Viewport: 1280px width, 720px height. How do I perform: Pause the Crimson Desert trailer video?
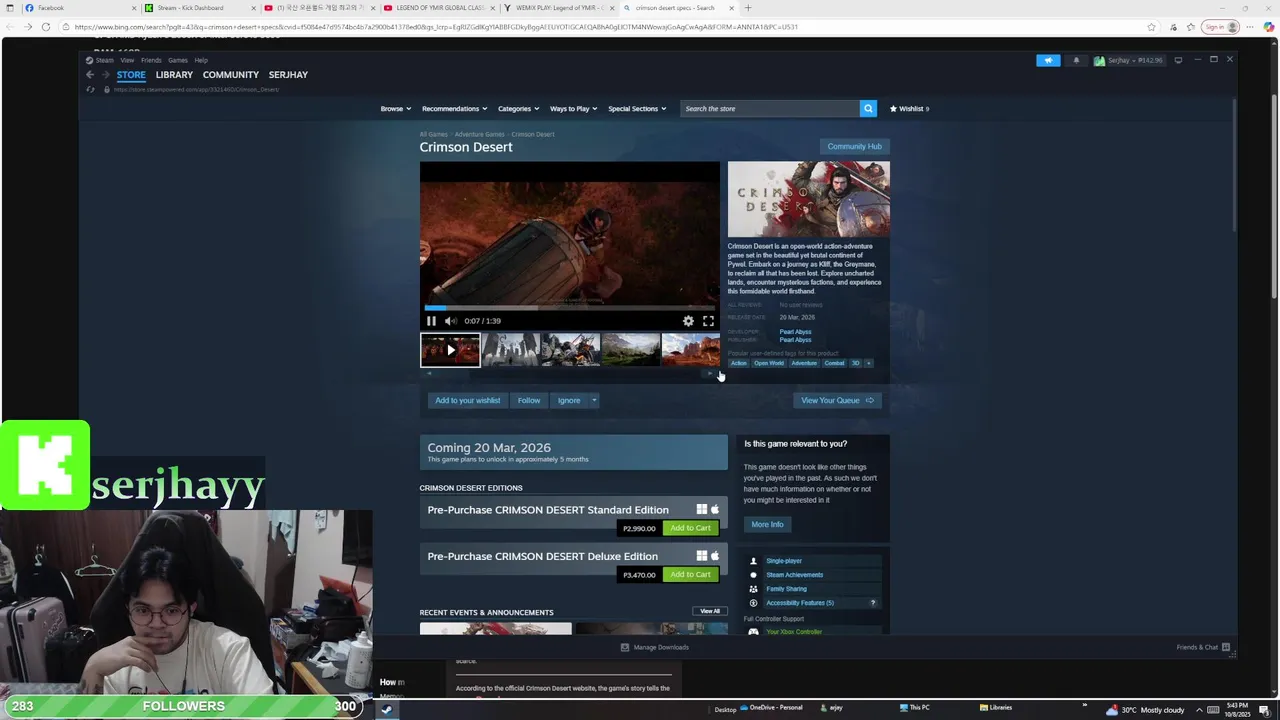[431, 321]
